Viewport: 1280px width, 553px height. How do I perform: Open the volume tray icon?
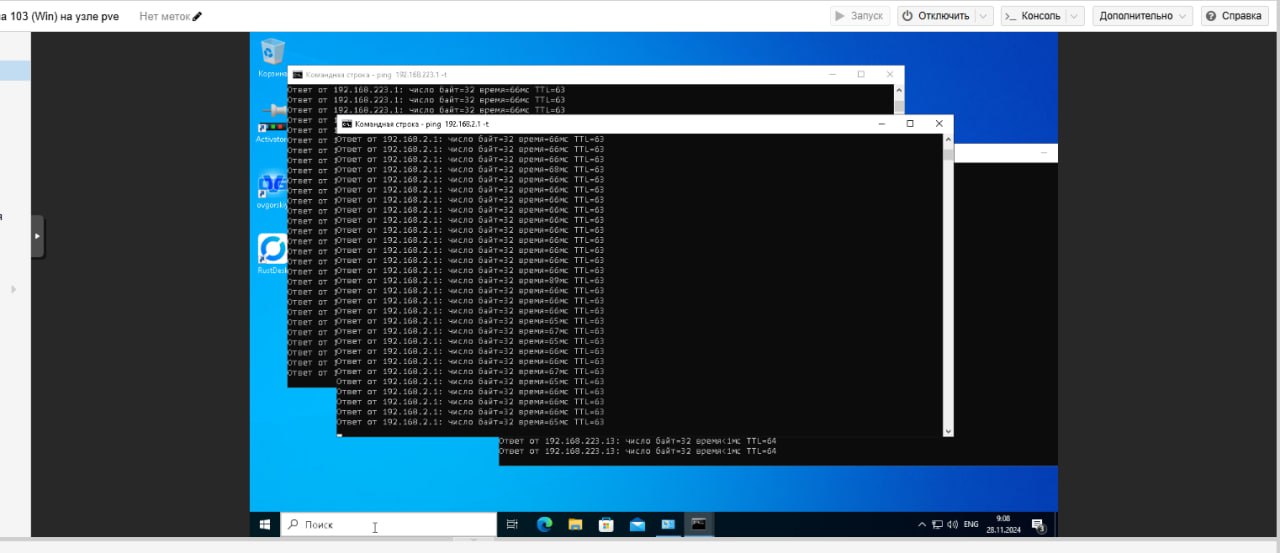click(953, 524)
